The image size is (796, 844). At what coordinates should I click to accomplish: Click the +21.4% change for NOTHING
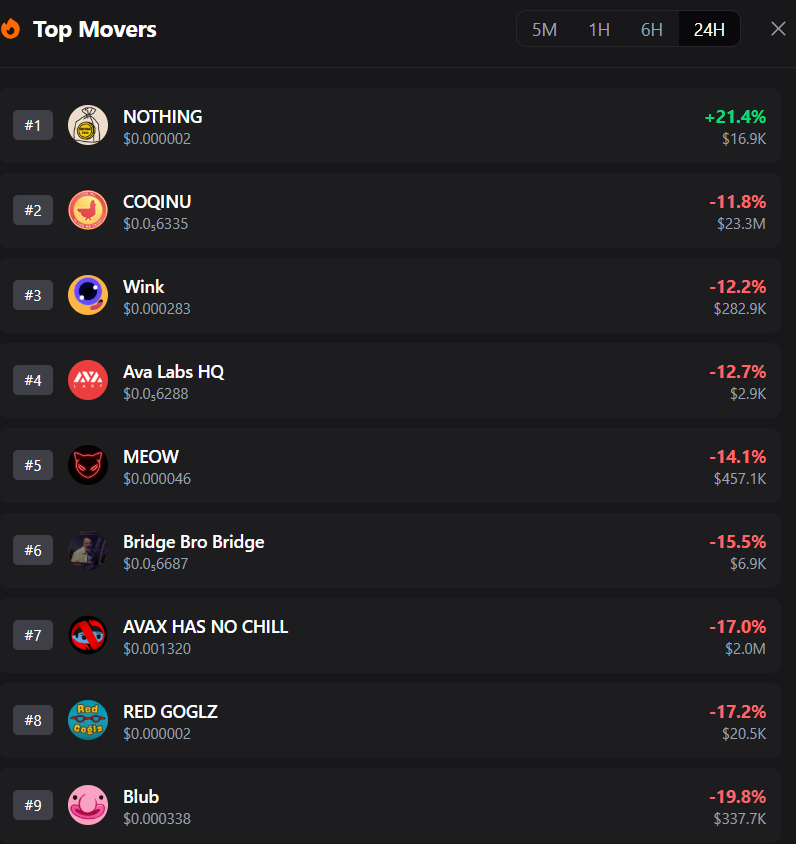point(735,117)
